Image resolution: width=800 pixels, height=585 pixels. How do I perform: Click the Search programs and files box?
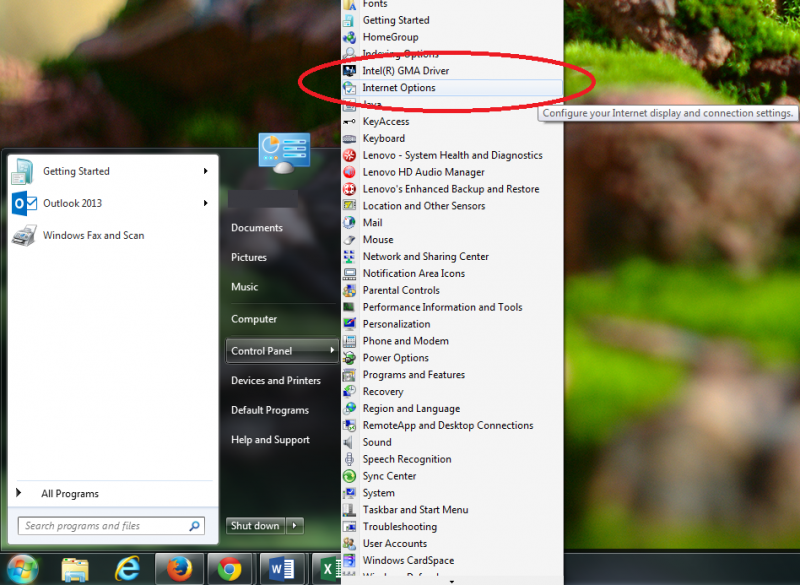[111, 526]
